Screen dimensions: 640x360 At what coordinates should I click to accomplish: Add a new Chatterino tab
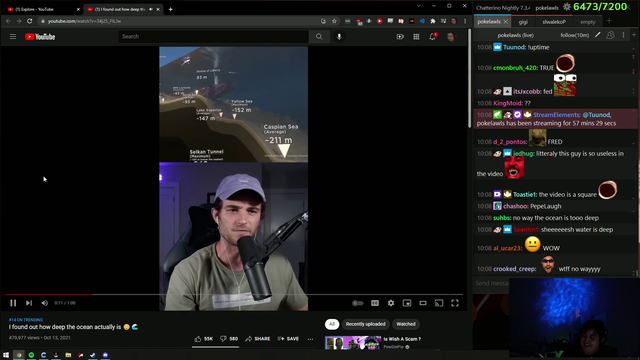(609, 21)
